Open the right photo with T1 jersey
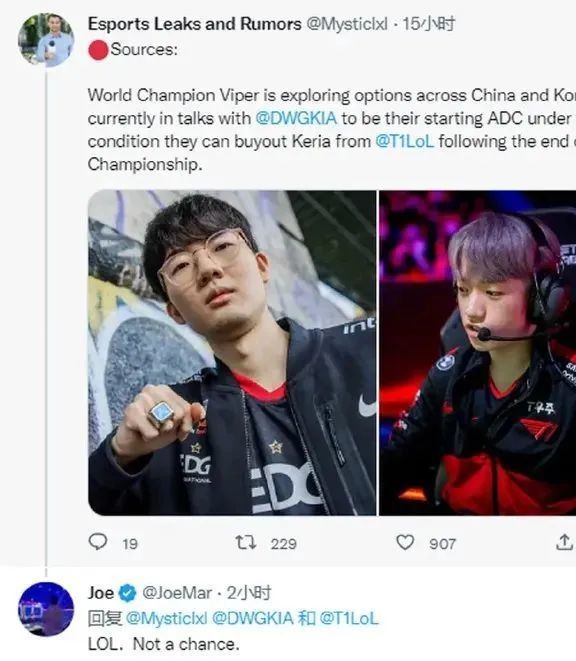Viewport: 576px width, 661px height. pyautogui.click(x=477, y=353)
